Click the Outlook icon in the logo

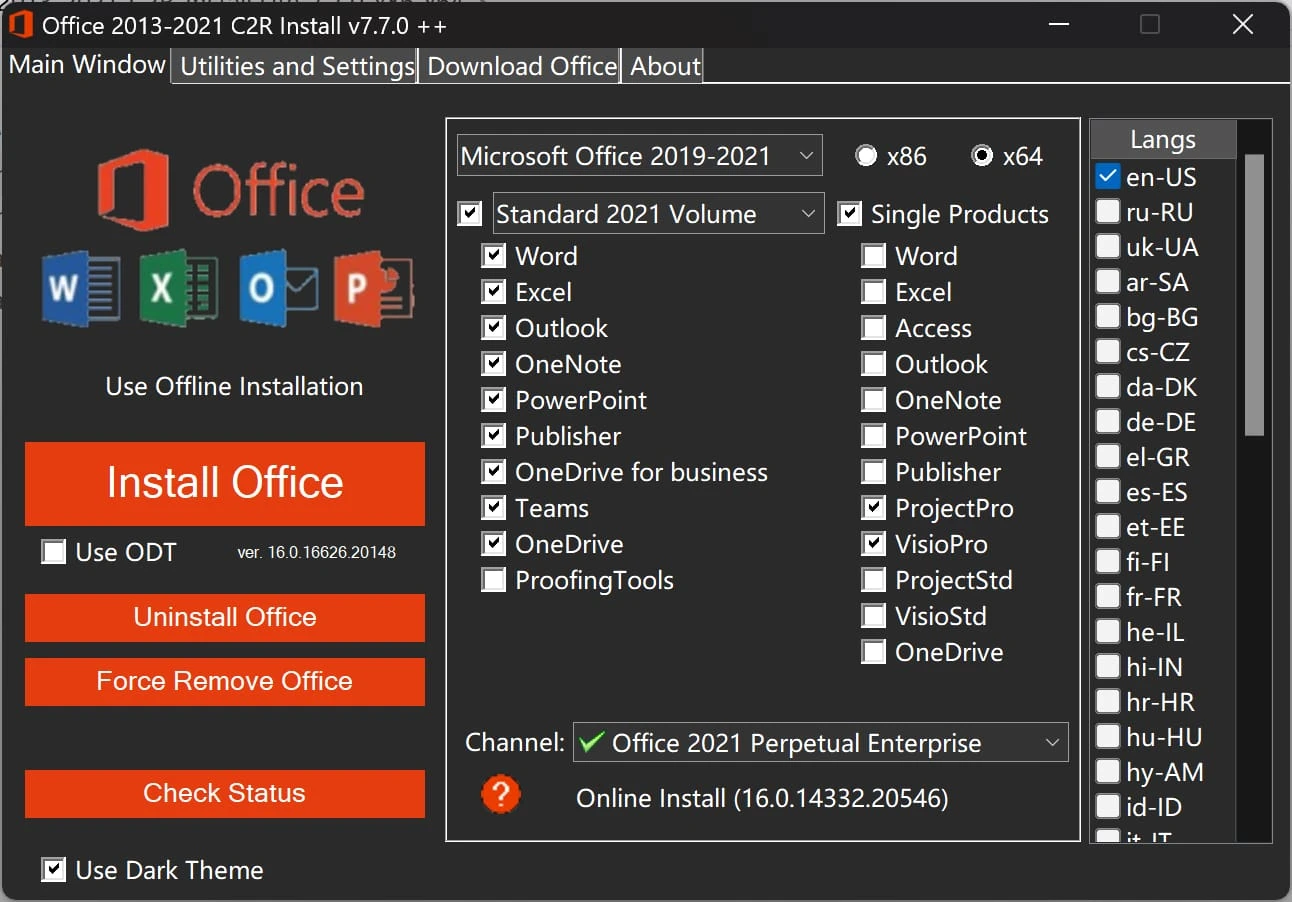[278, 288]
